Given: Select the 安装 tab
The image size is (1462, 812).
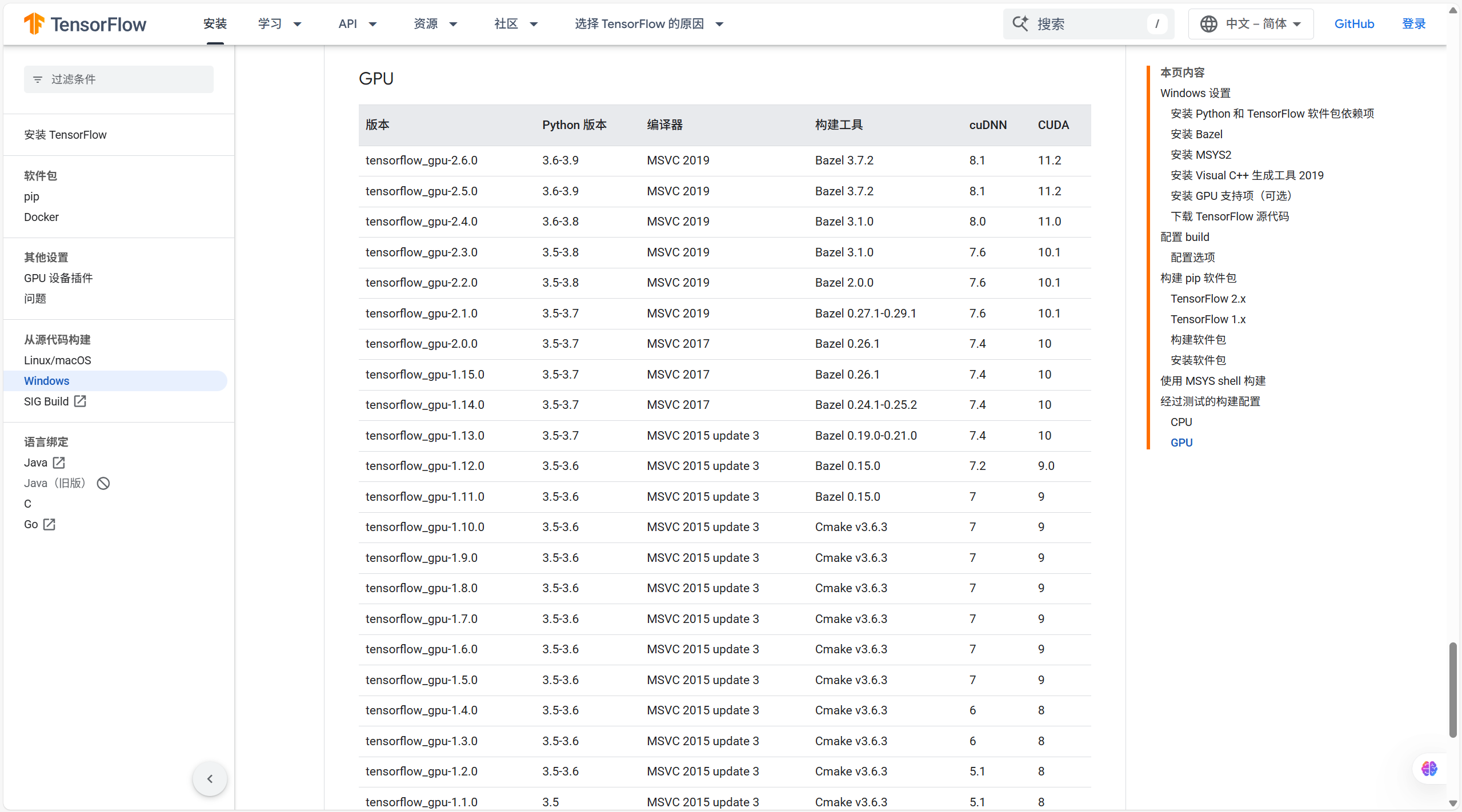Looking at the screenshot, I should (x=215, y=24).
